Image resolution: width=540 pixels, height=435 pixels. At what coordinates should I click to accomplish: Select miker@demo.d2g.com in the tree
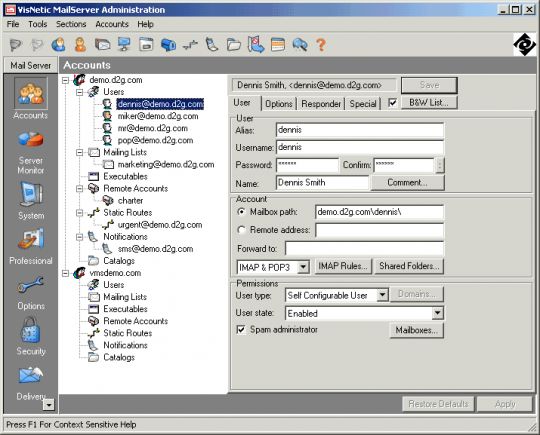158,116
